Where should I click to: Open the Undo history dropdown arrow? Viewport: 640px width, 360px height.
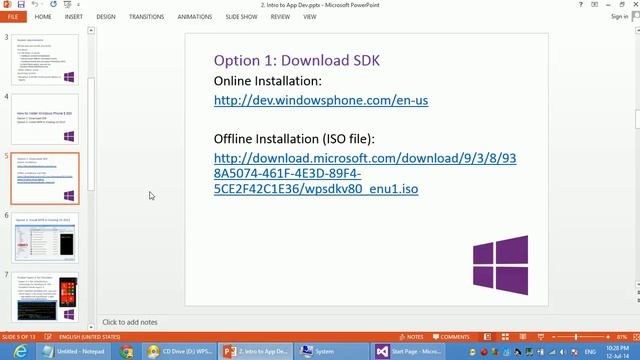pyautogui.click(x=42, y=5)
